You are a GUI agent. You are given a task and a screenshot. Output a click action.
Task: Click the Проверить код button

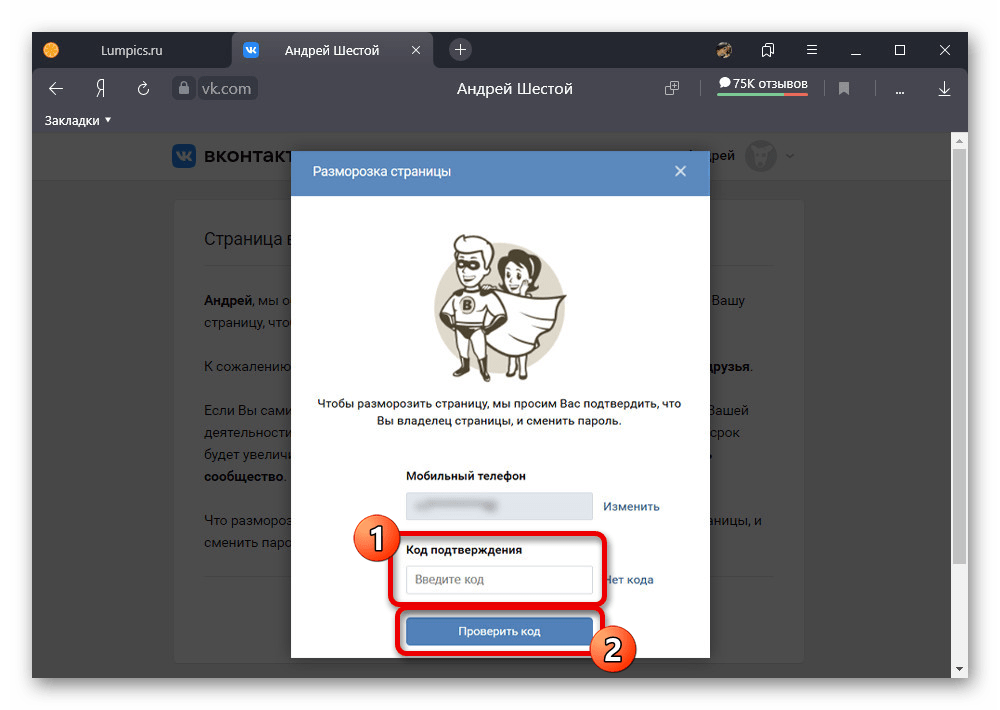tap(499, 631)
